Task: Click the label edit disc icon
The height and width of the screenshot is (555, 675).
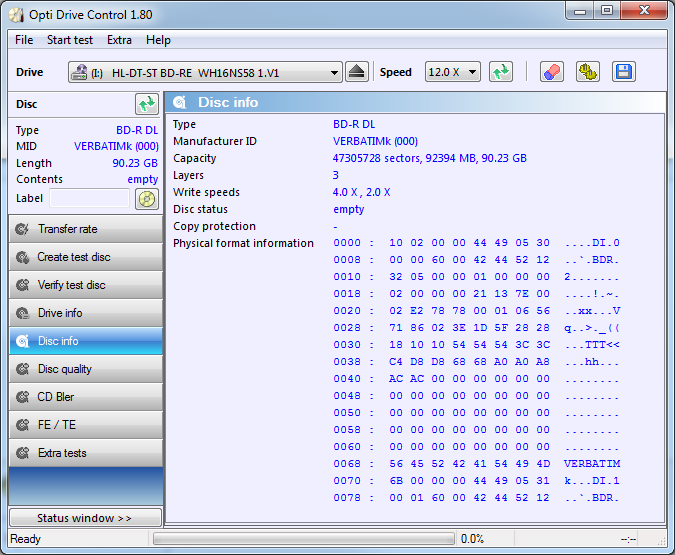Action: [x=147, y=198]
